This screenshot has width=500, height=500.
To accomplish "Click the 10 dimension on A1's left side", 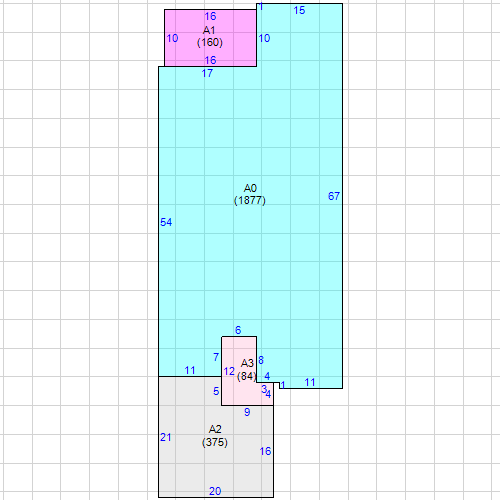I will [172, 39].
